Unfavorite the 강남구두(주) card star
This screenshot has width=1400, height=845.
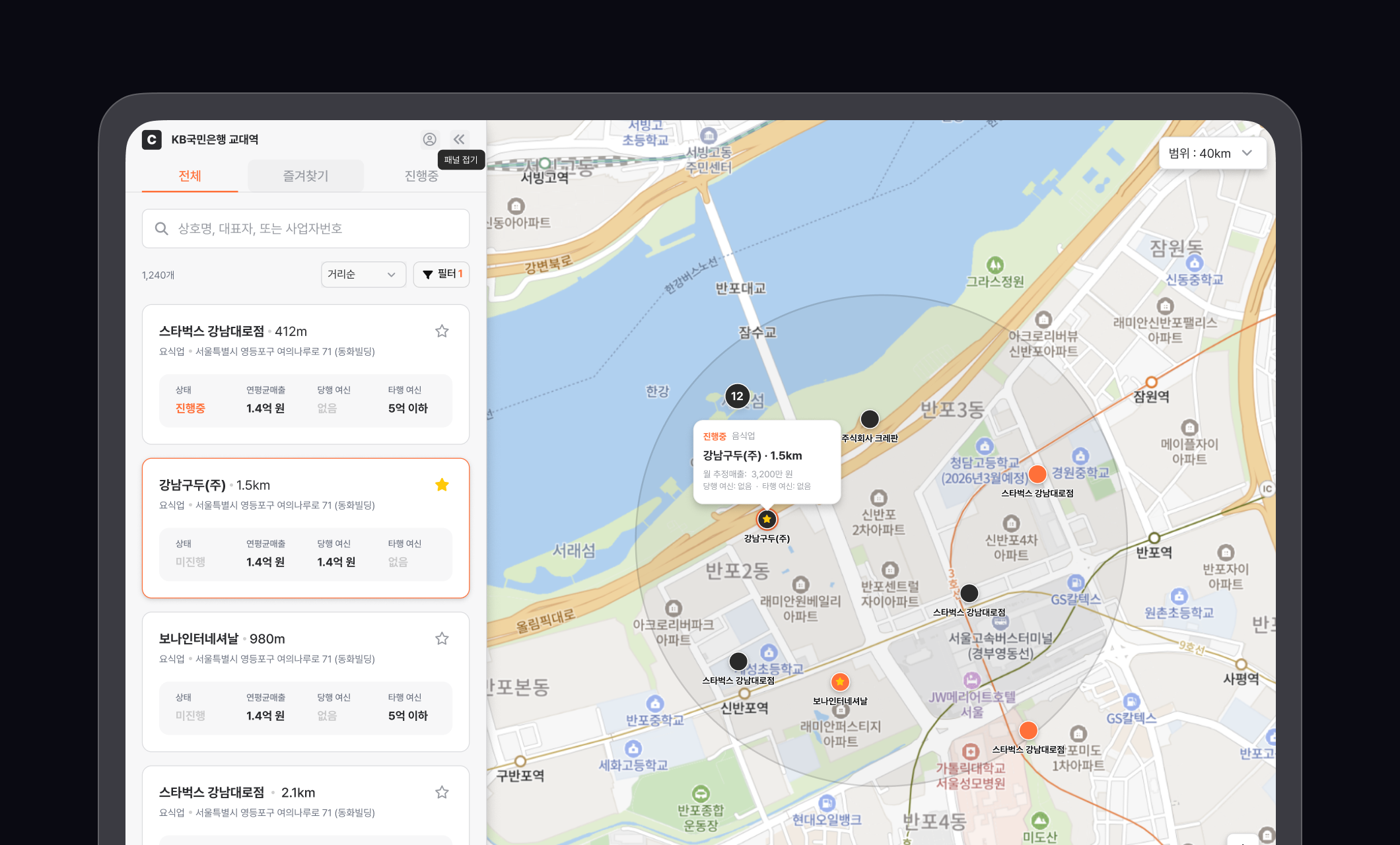(x=442, y=485)
